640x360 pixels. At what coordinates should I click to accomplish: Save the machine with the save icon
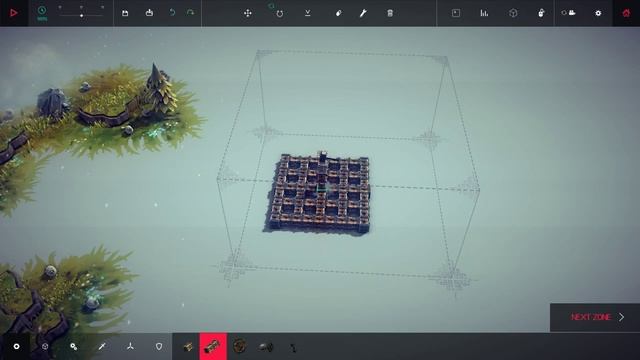[125, 13]
